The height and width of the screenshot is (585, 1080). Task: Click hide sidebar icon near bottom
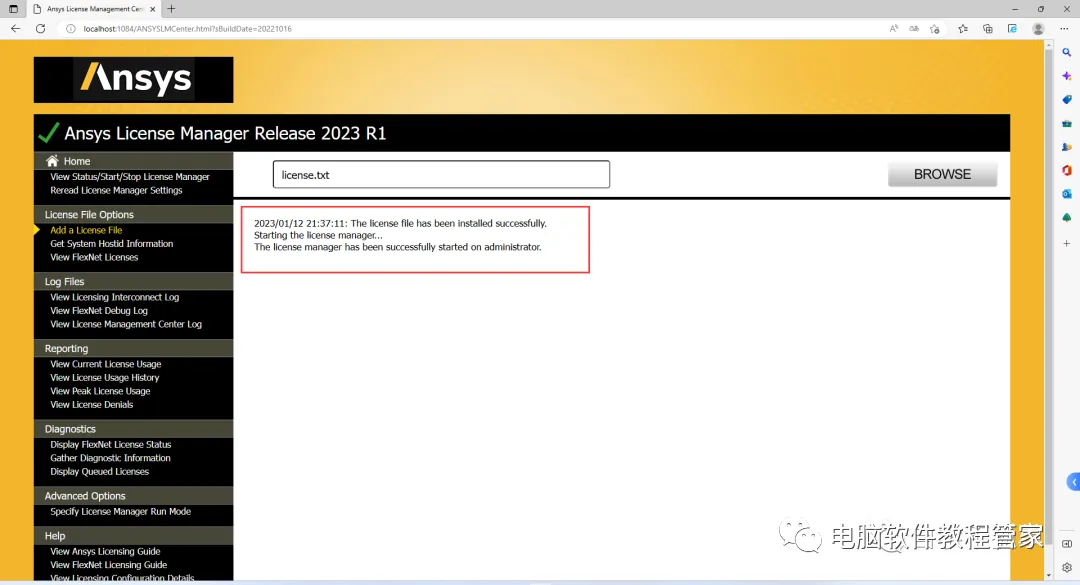pos(1067,544)
